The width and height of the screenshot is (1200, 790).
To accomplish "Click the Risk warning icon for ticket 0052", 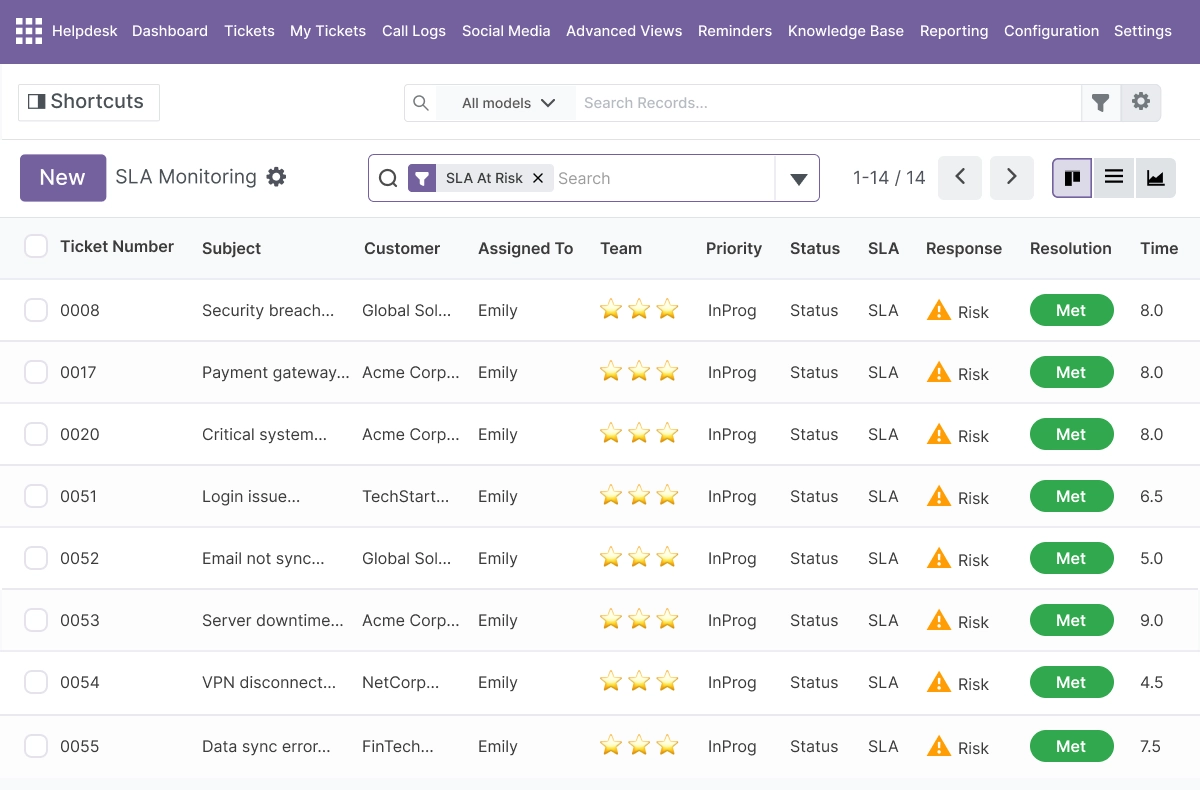I will pyautogui.click(x=938, y=558).
